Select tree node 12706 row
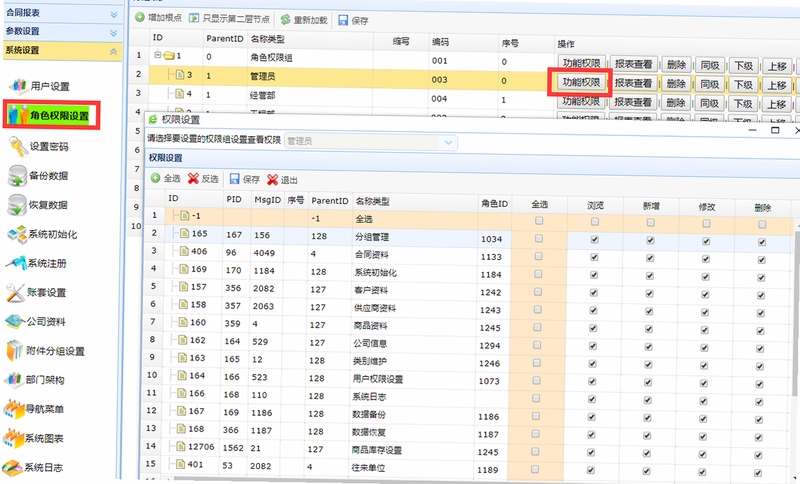This screenshot has width=800, height=484. click(467, 449)
